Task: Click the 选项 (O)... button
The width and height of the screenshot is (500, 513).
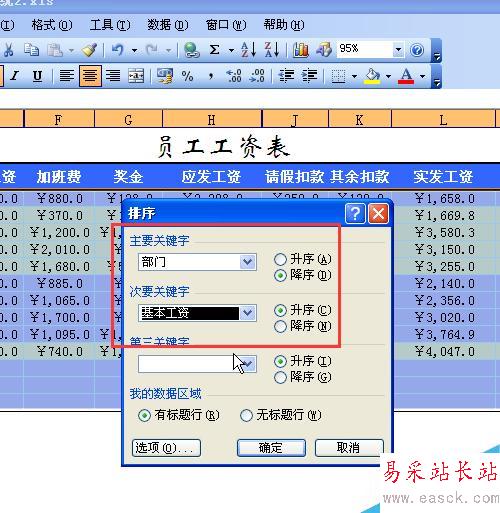Action: pyautogui.click(x=166, y=448)
